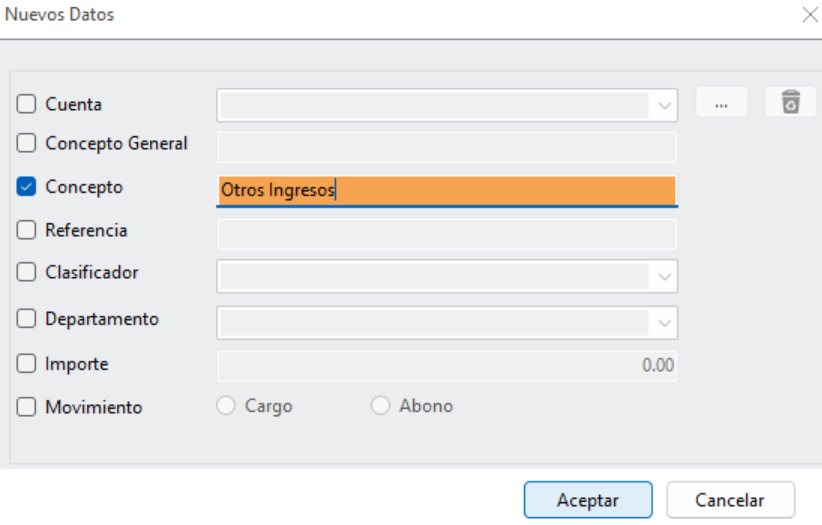822x525 pixels.
Task: Enable the Referencia checkbox
Action: (x=26, y=230)
